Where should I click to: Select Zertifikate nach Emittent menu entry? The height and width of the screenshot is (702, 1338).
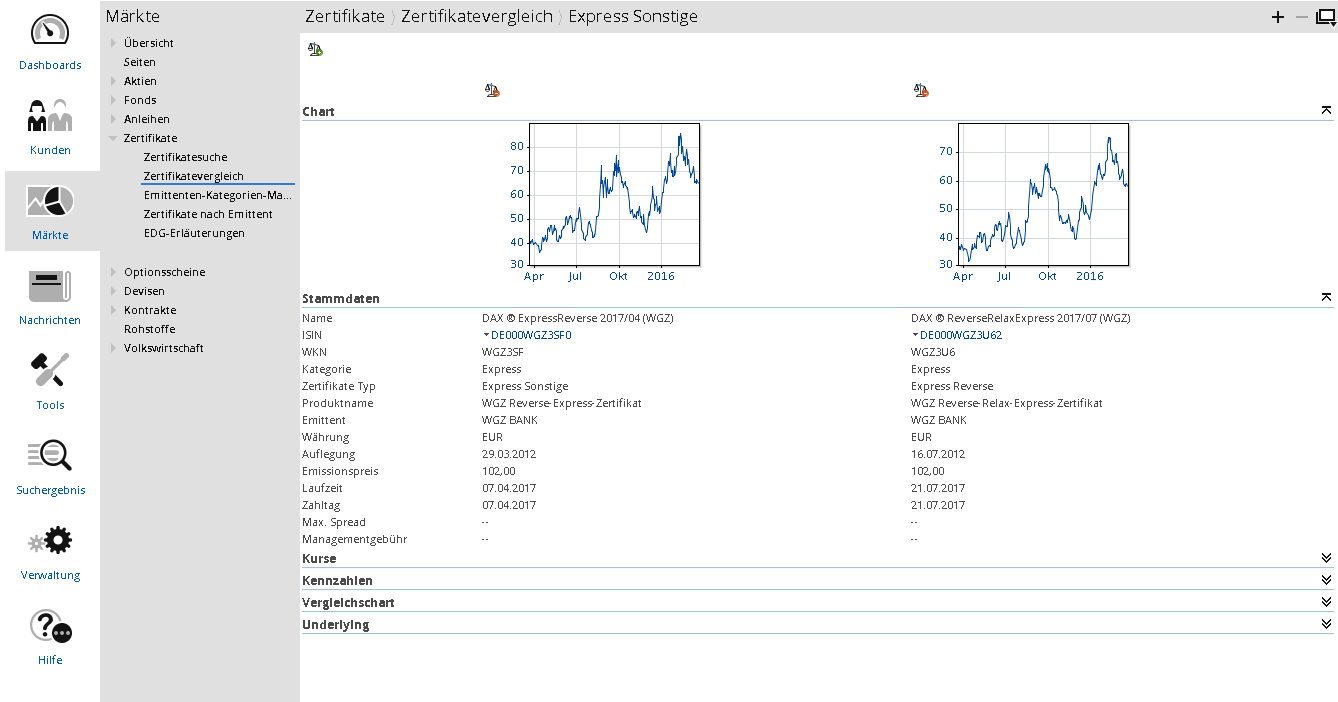pyautogui.click(x=208, y=214)
